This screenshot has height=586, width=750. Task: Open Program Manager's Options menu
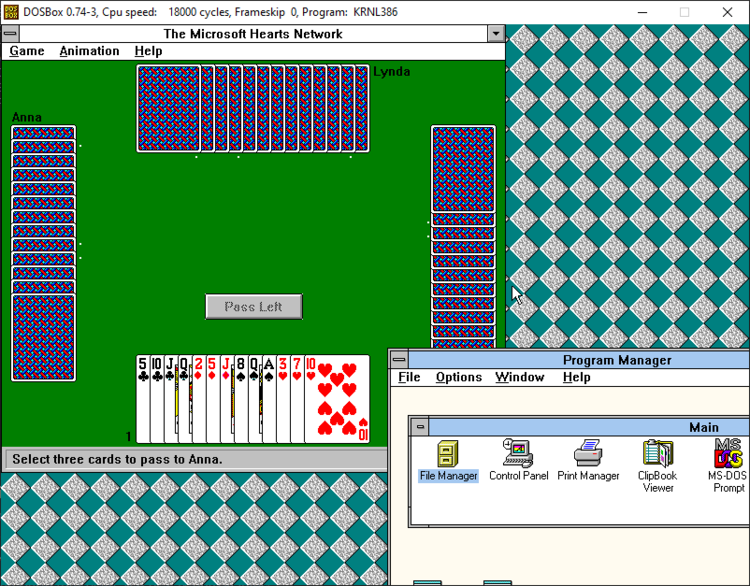(x=458, y=377)
